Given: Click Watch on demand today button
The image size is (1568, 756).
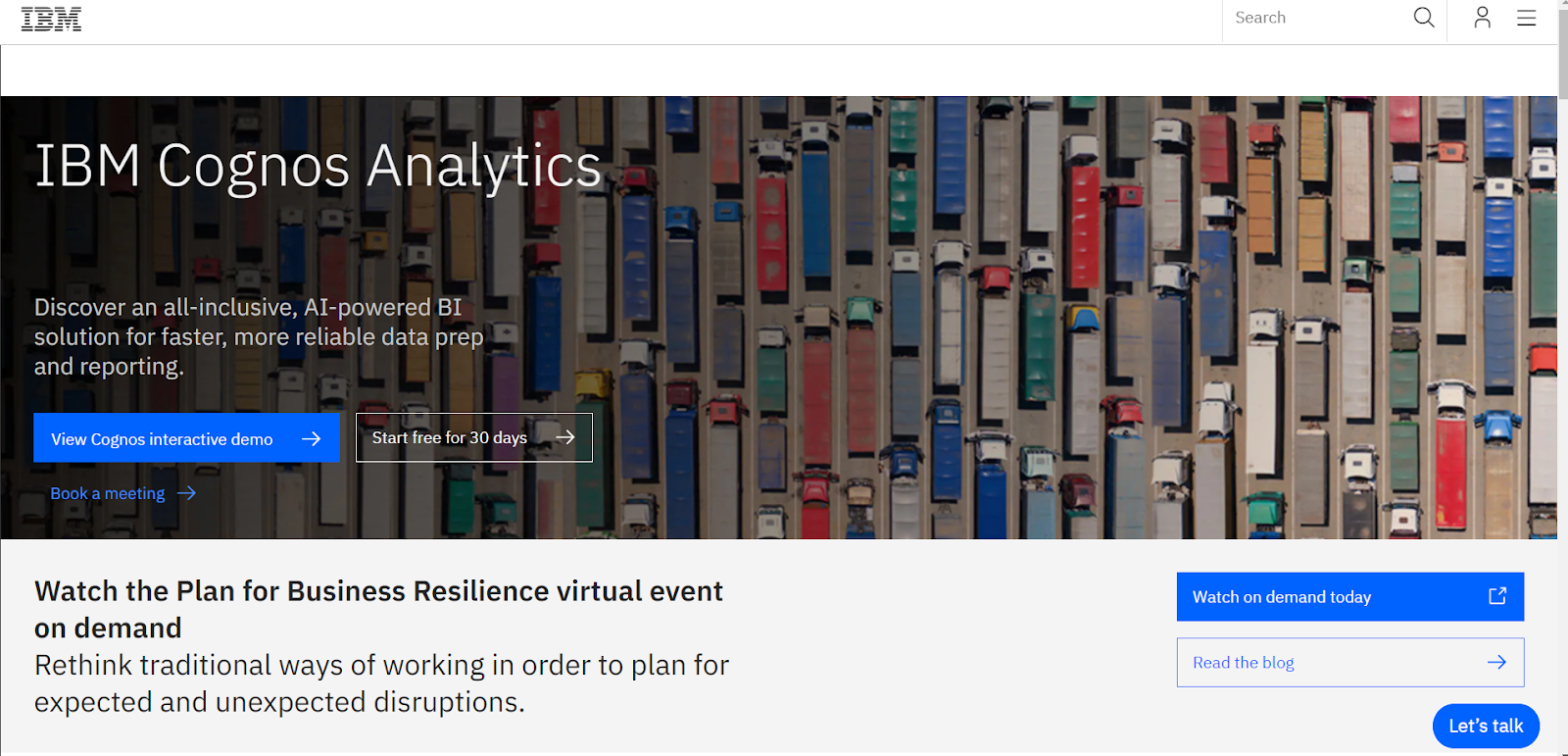Looking at the screenshot, I should pos(1350,596).
